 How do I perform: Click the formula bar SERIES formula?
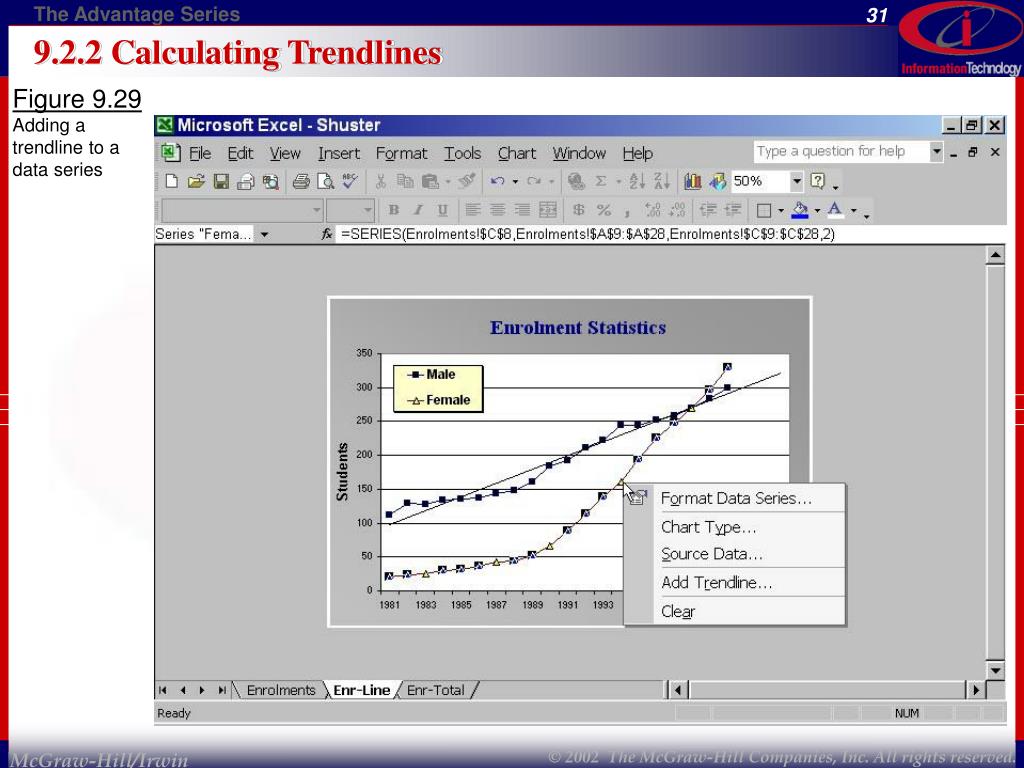[588, 234]
